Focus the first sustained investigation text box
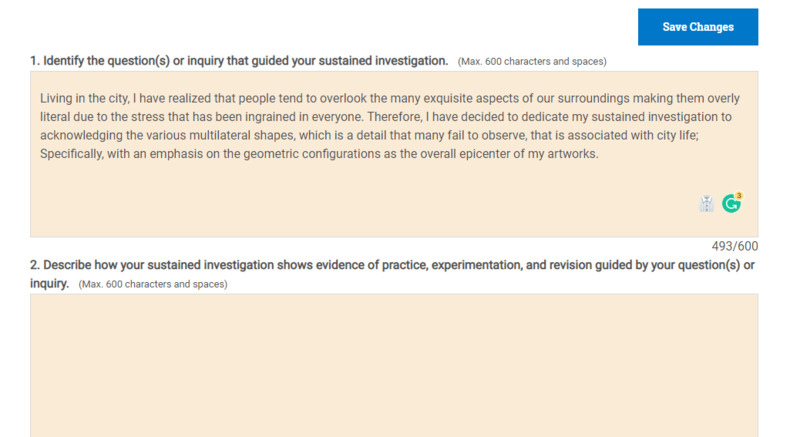This screenshot has height=437, width=800. coord(394,154)
